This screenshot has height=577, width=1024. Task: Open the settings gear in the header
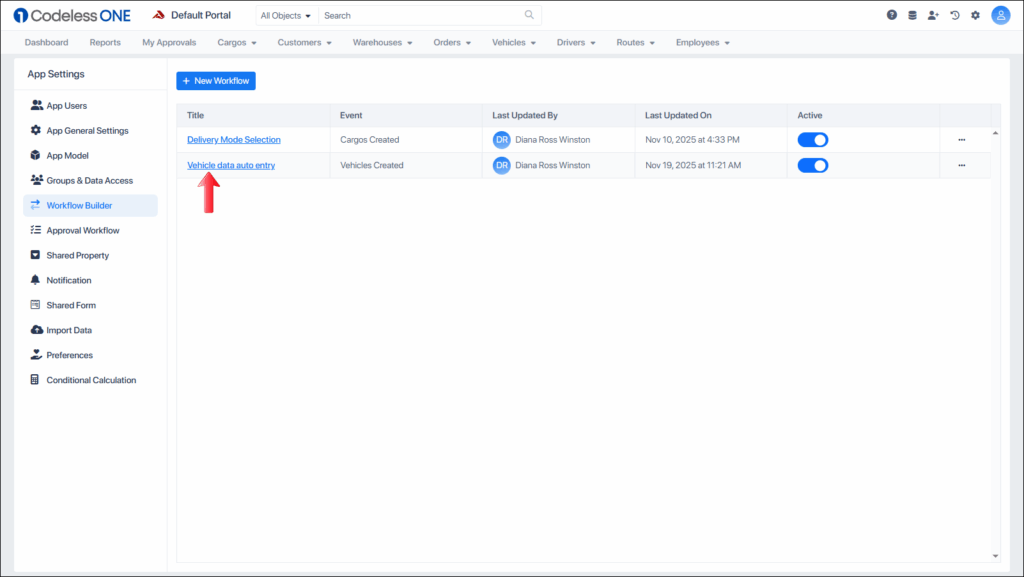tap(976, 15)
